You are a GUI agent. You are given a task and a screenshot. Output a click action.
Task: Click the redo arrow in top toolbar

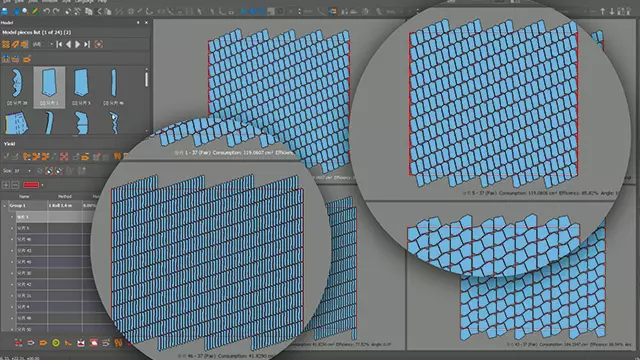[x=56, y=11]
